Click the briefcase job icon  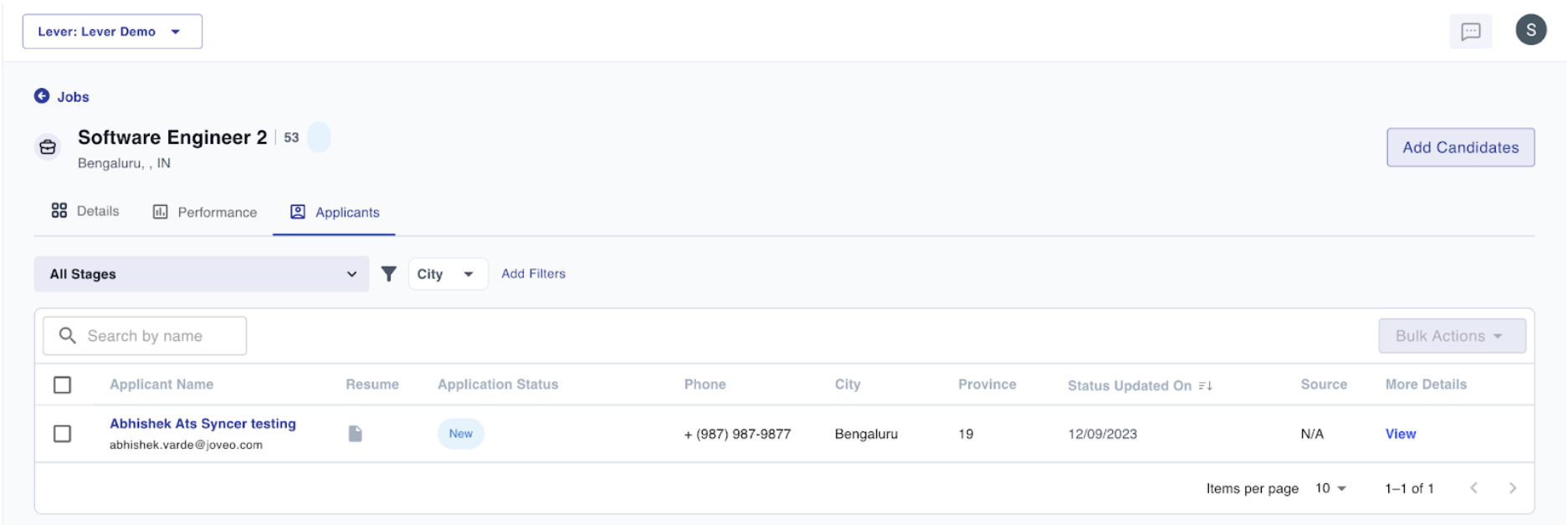pyautogui.click(x=48, y=147)
